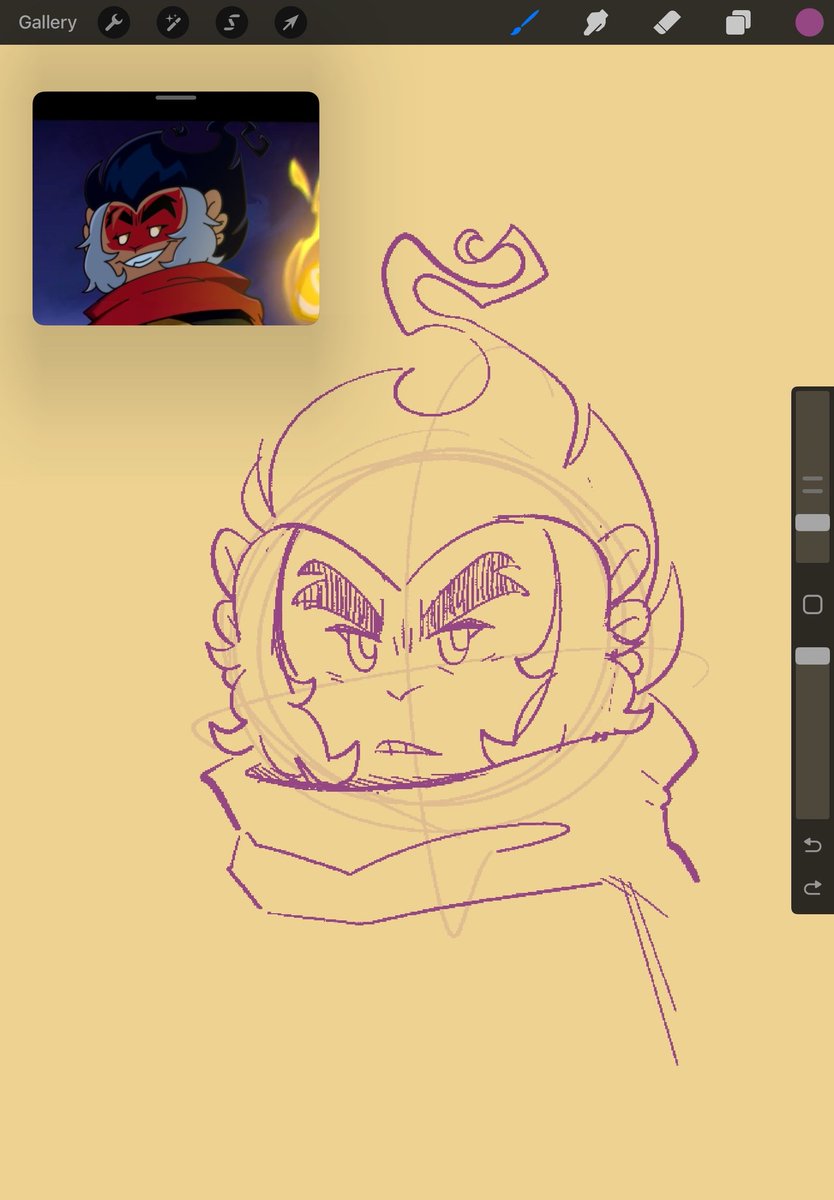This screenshot has height=1200, width=834.
Task: Tap the reference window grab handle
Action: tap(176, 98)
